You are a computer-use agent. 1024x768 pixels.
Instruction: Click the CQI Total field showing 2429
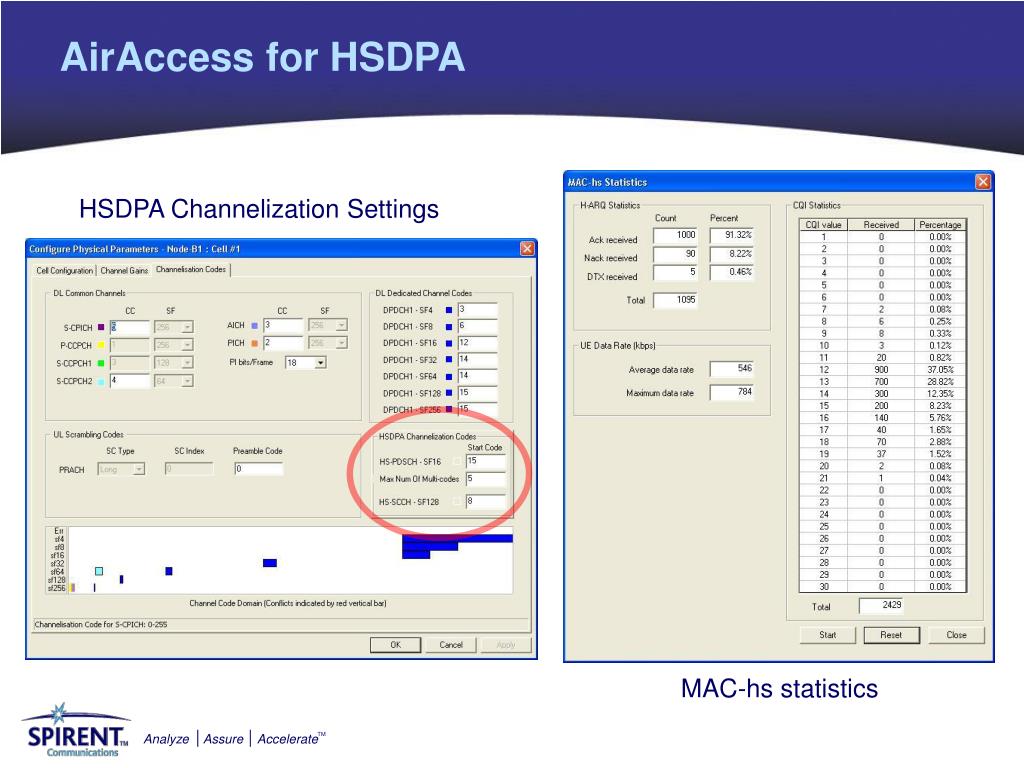pyautogui.click(x=882, y=605)
